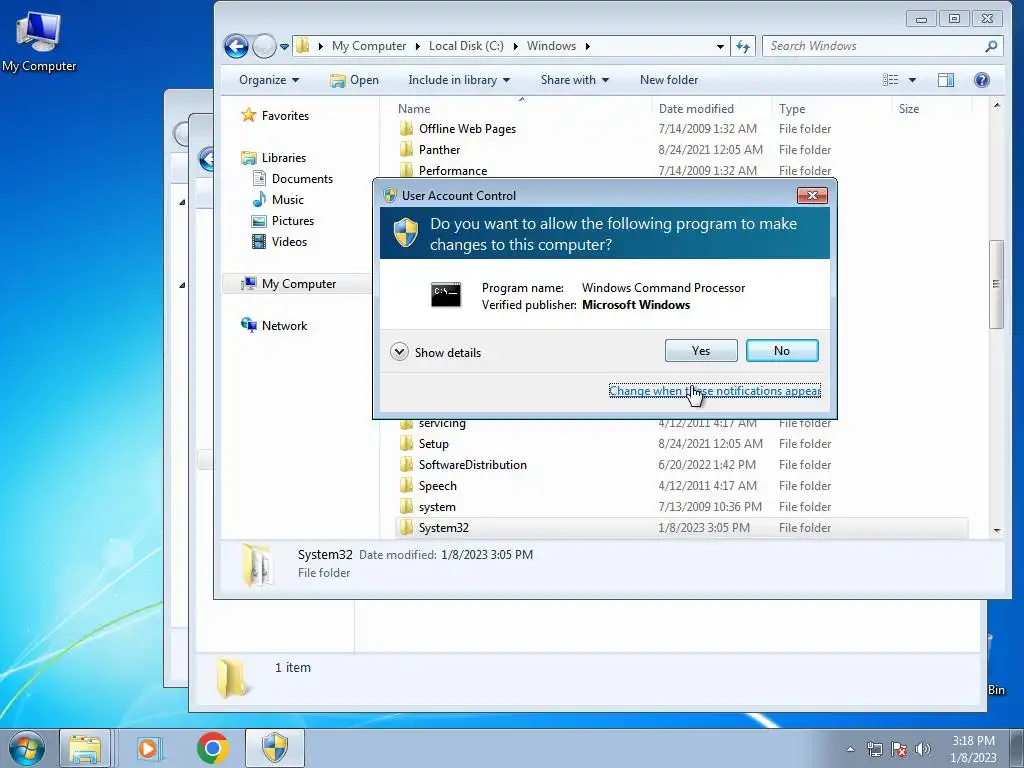
Task: Show hidden tray icons arrow
Action: 850,749
